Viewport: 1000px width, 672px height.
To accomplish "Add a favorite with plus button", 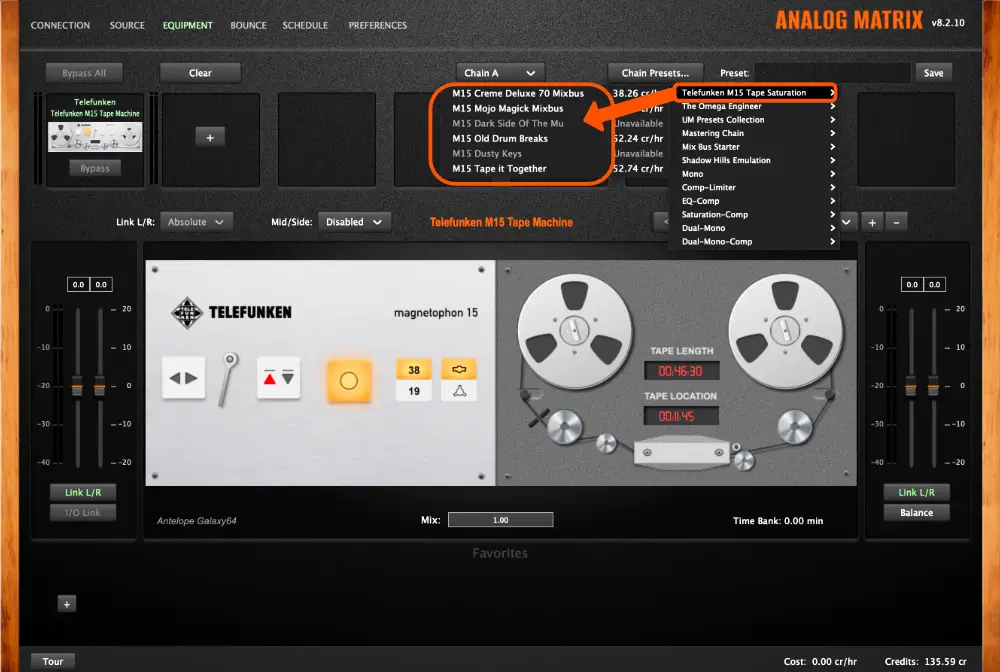I will click(x=67, y=604).
